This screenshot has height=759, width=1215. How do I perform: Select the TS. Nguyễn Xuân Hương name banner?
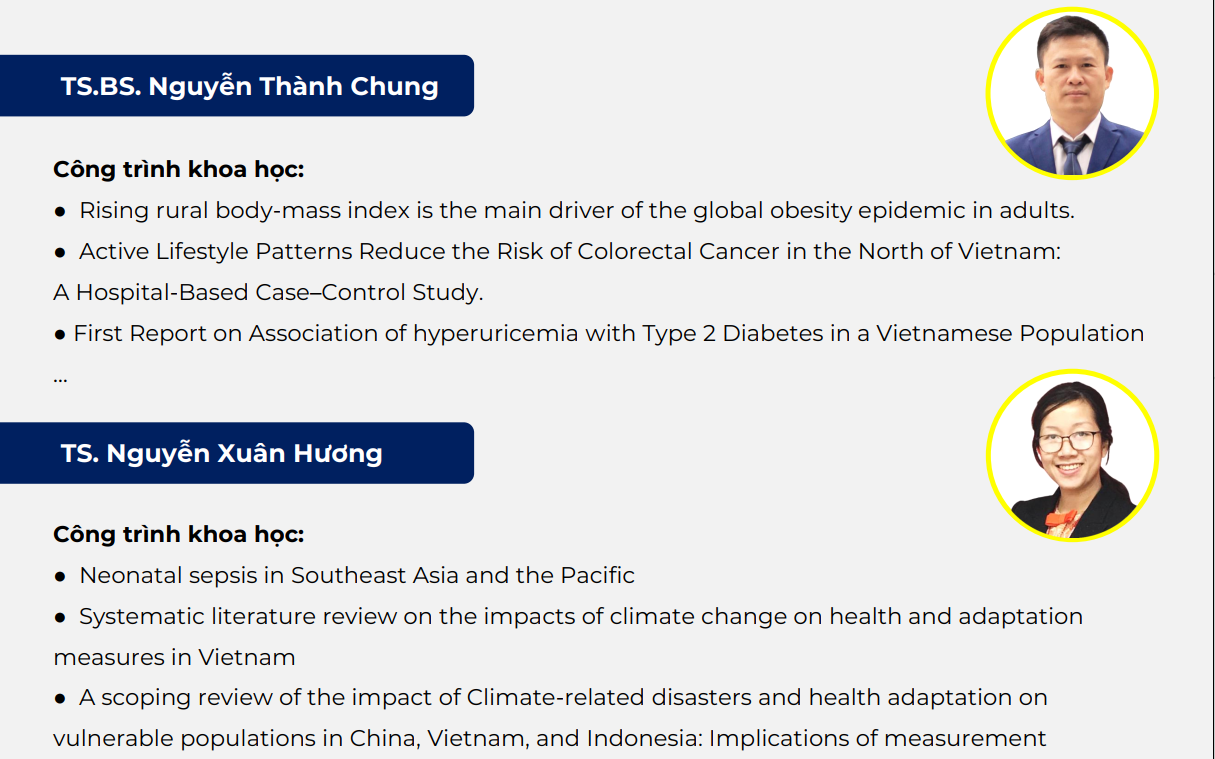click(237, 453)
